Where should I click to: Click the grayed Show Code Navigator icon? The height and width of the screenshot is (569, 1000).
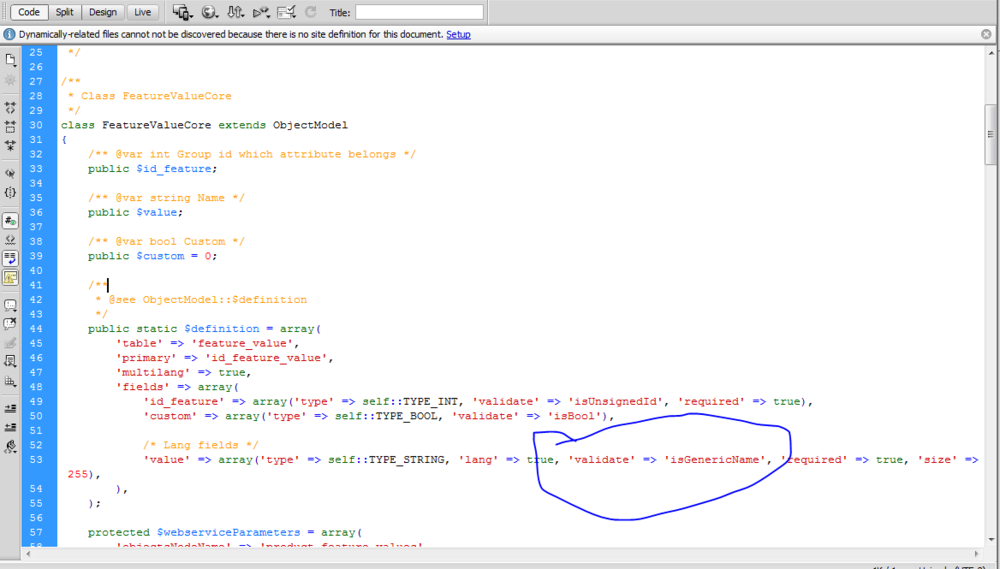[10, 80]
